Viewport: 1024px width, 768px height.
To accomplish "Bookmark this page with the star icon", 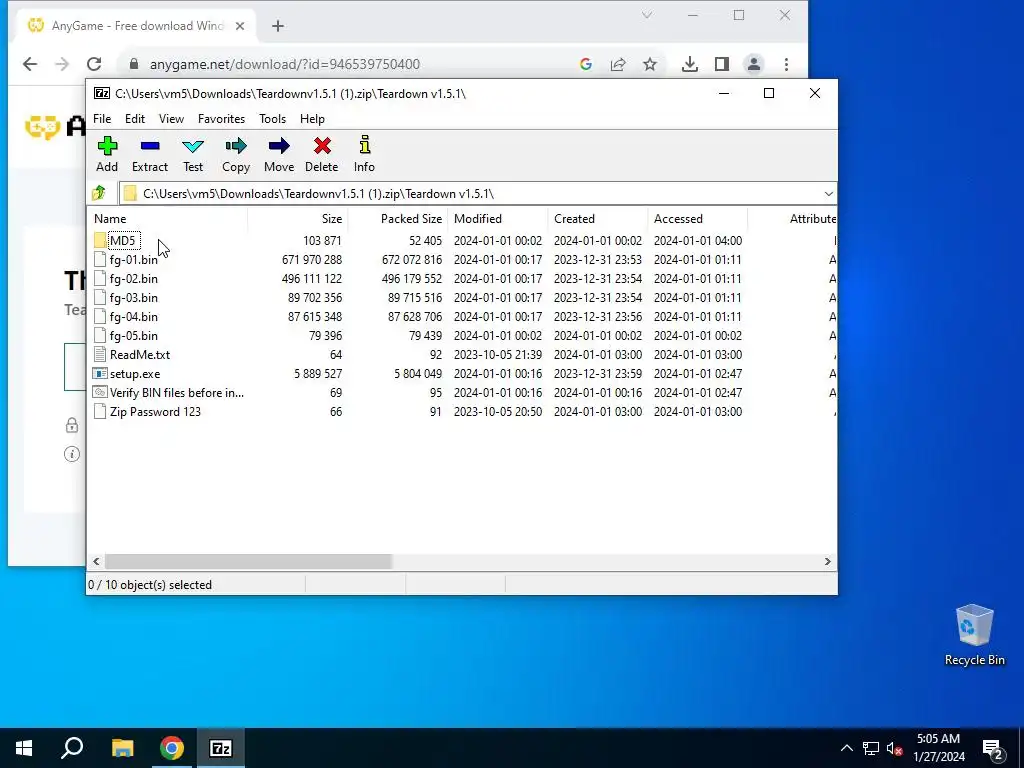I will (x=650, y=64).
